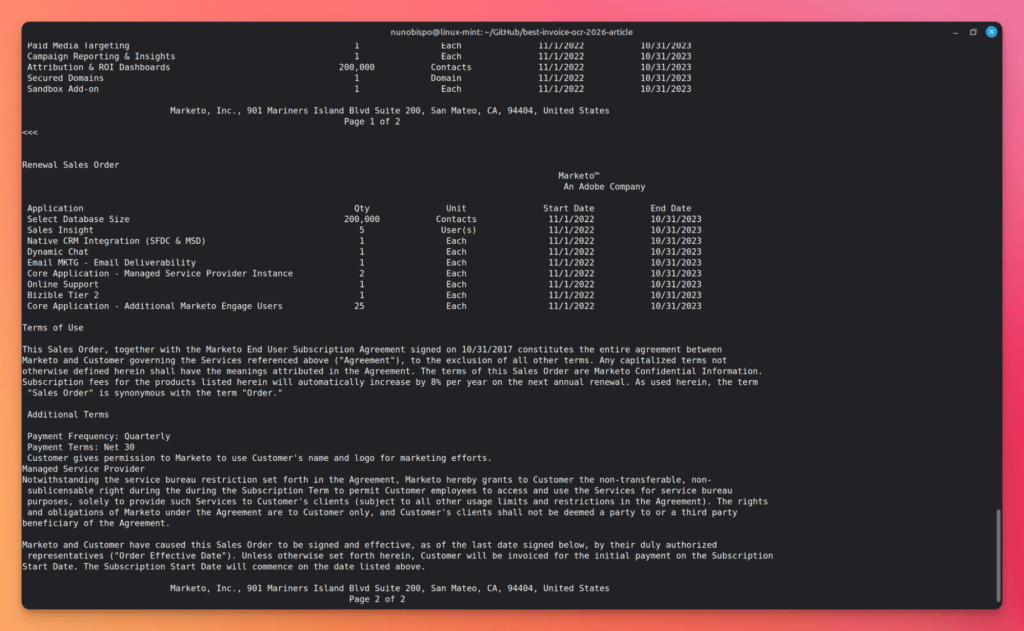Click the "Unit" column header
Image resolution: width=1024 pixels, height=631 pixels.
point(456,208)
